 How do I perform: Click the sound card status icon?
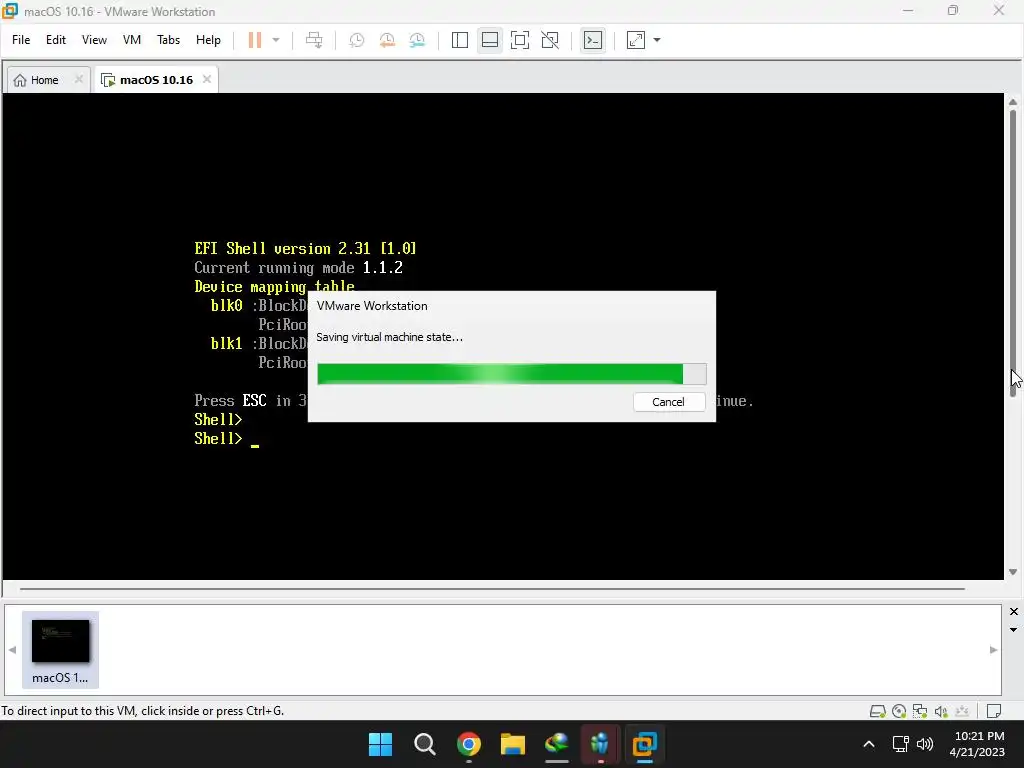tap(941, 711)
